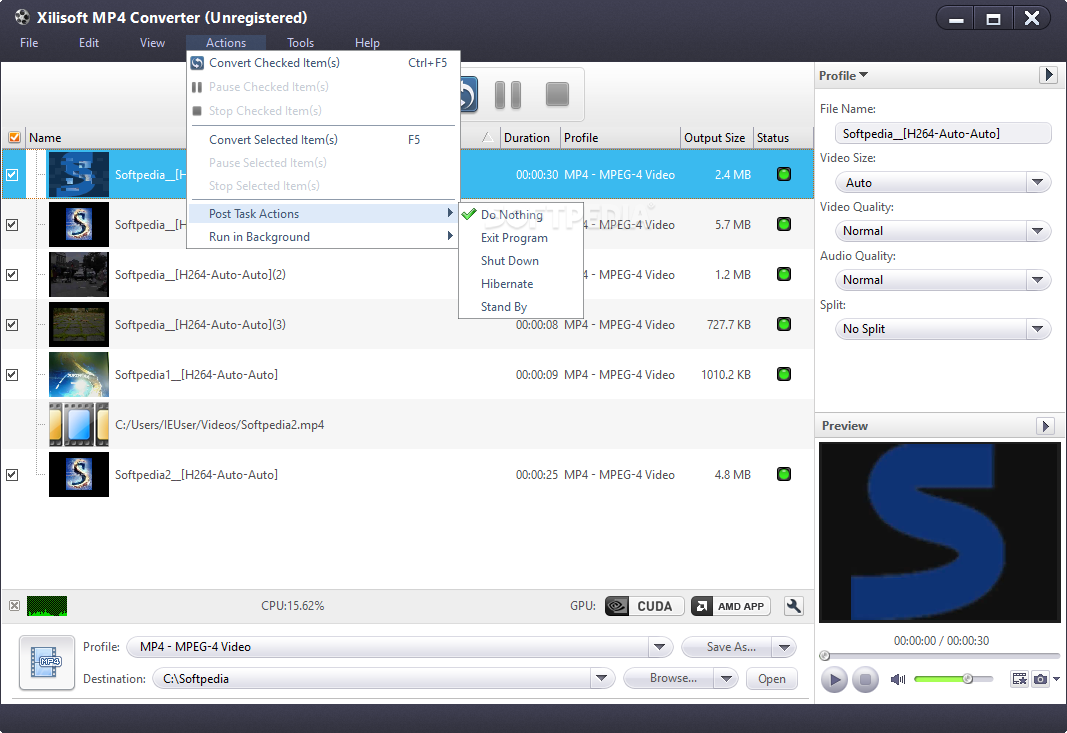Open the File menu
Viewport: 1067px width, 733px height.
(29, 43)
